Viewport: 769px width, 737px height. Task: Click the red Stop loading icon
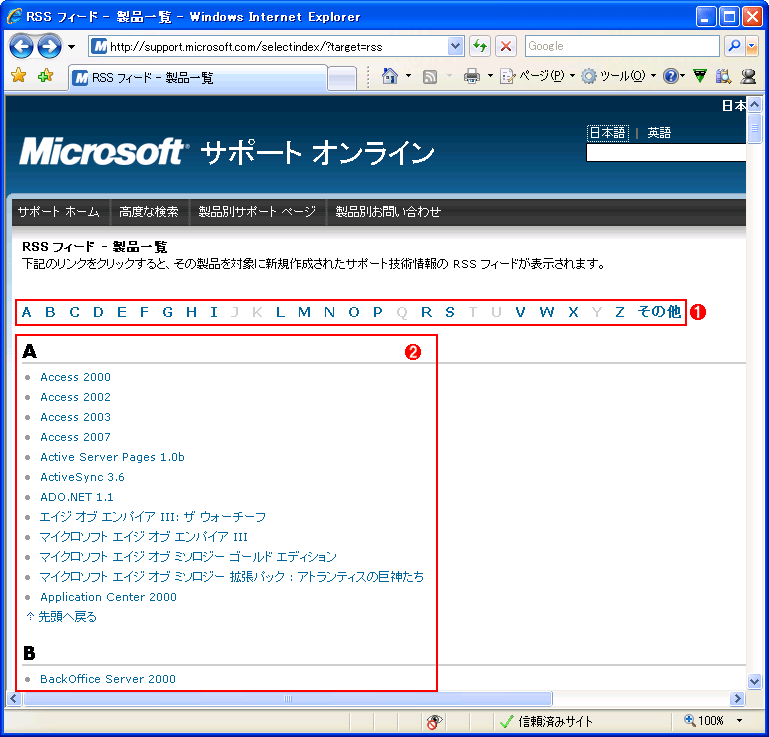[x=506, y=47]
